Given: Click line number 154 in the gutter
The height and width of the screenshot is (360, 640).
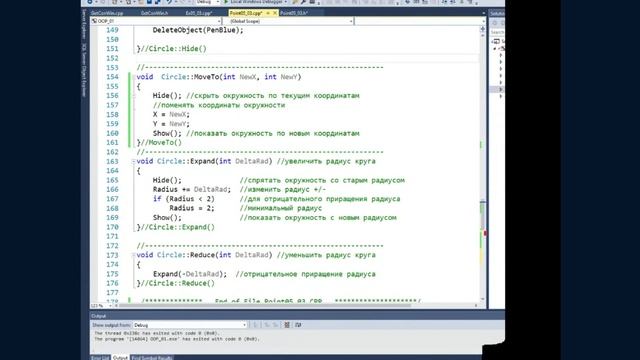Looking at the screenshot, I should tap(112, 77).
